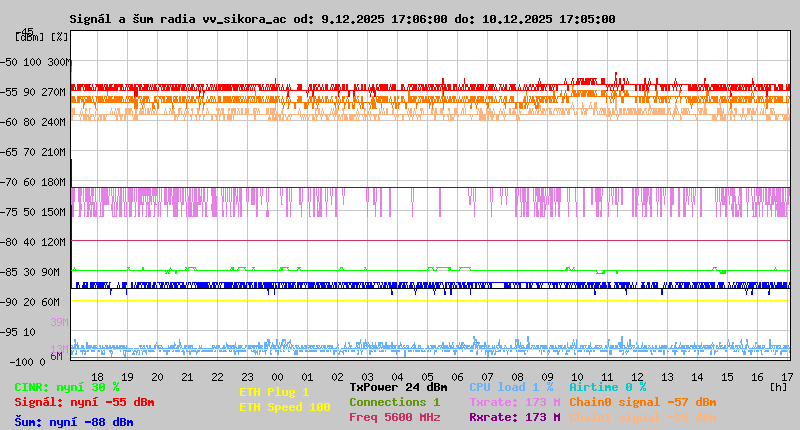The width and height of the screenshot is (800, 430).
Task: Click the 'Airtime 0 %' legend label
Action: point(608,387)
